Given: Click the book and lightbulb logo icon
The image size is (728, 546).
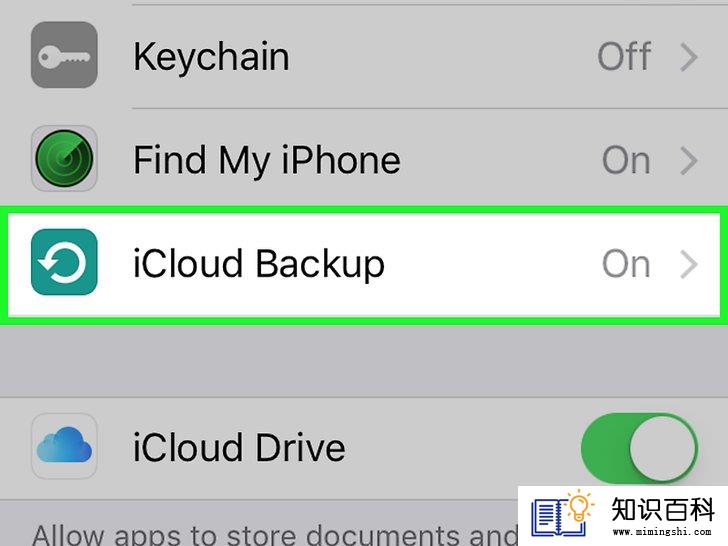Looking at the screenshot, I should 563,513.
